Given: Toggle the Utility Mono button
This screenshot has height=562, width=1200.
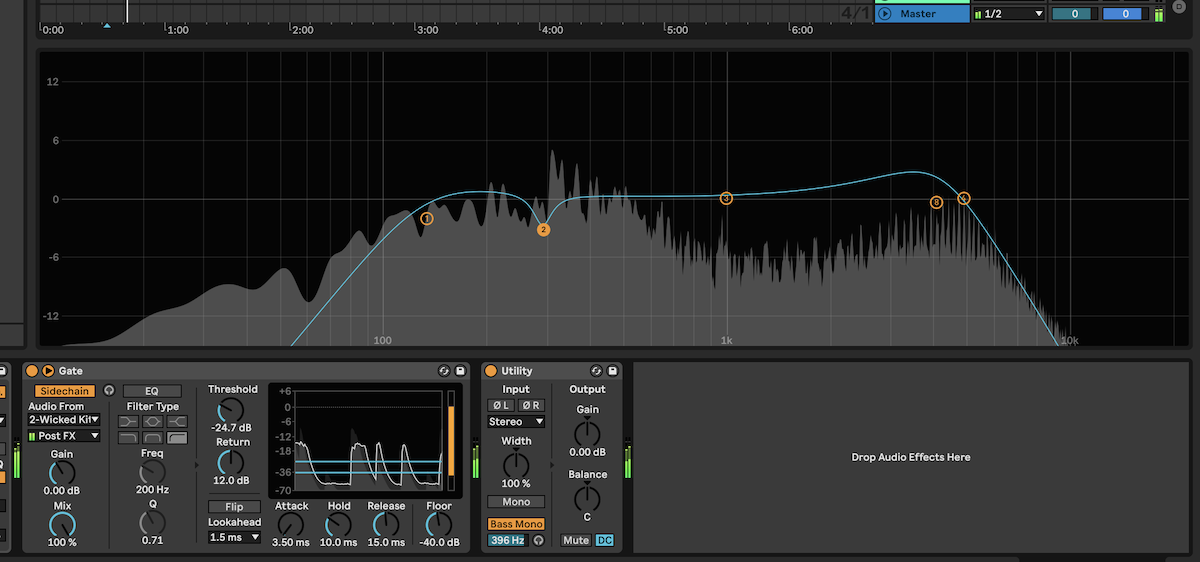Looking at the screenshot, I should tap(516, 502).
